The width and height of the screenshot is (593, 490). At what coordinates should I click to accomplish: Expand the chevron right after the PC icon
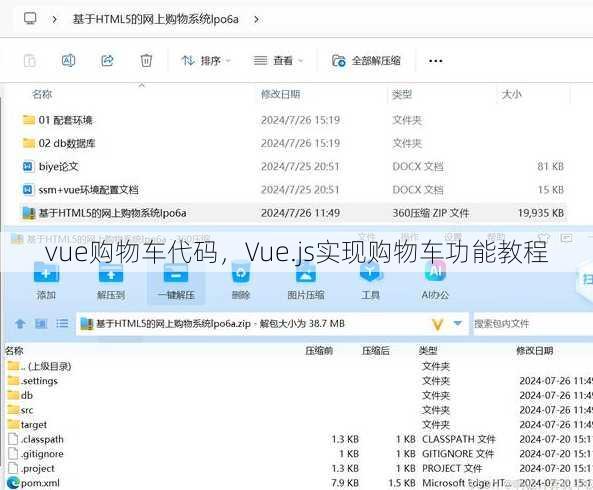(x=54, y=19)
